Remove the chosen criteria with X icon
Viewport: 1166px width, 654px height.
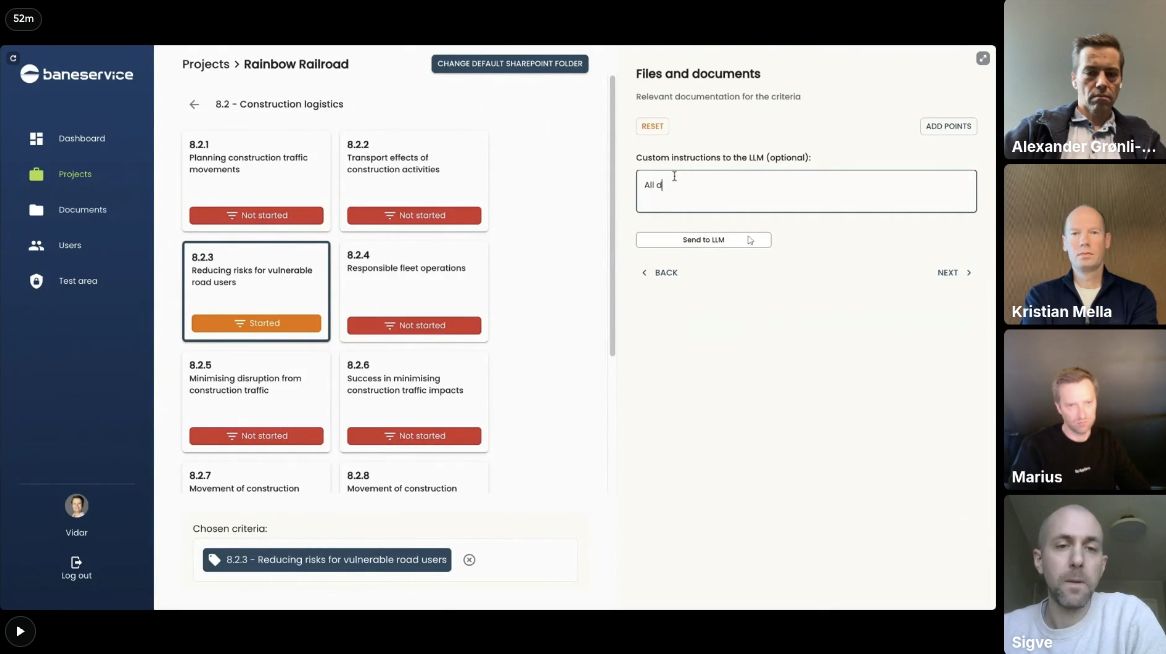[469, 560]
